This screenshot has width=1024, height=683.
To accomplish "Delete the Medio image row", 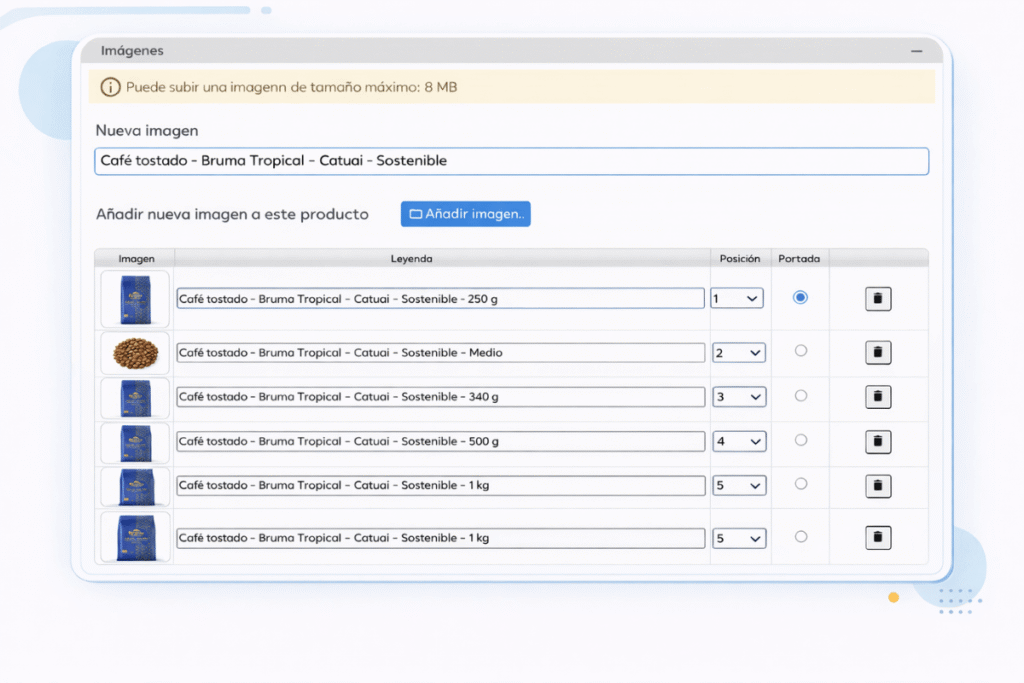I will coord(878,353).
